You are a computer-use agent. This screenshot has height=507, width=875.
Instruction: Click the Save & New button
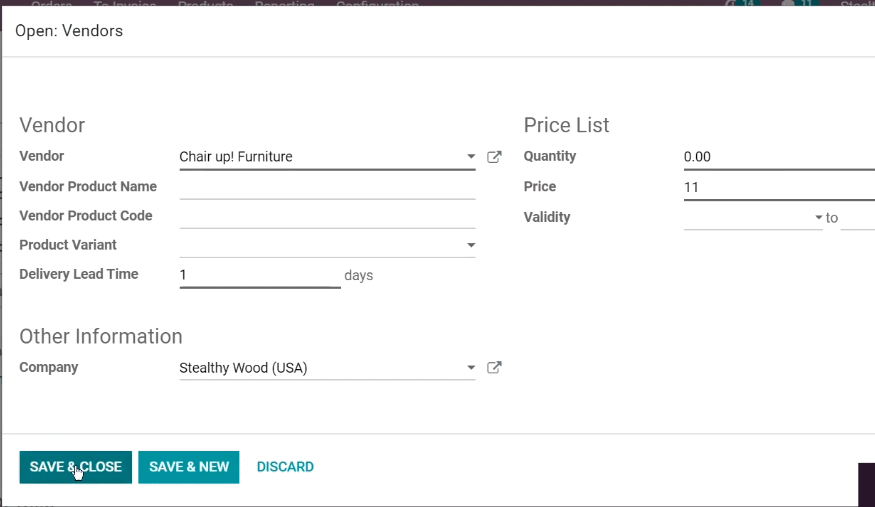point(189,467)
